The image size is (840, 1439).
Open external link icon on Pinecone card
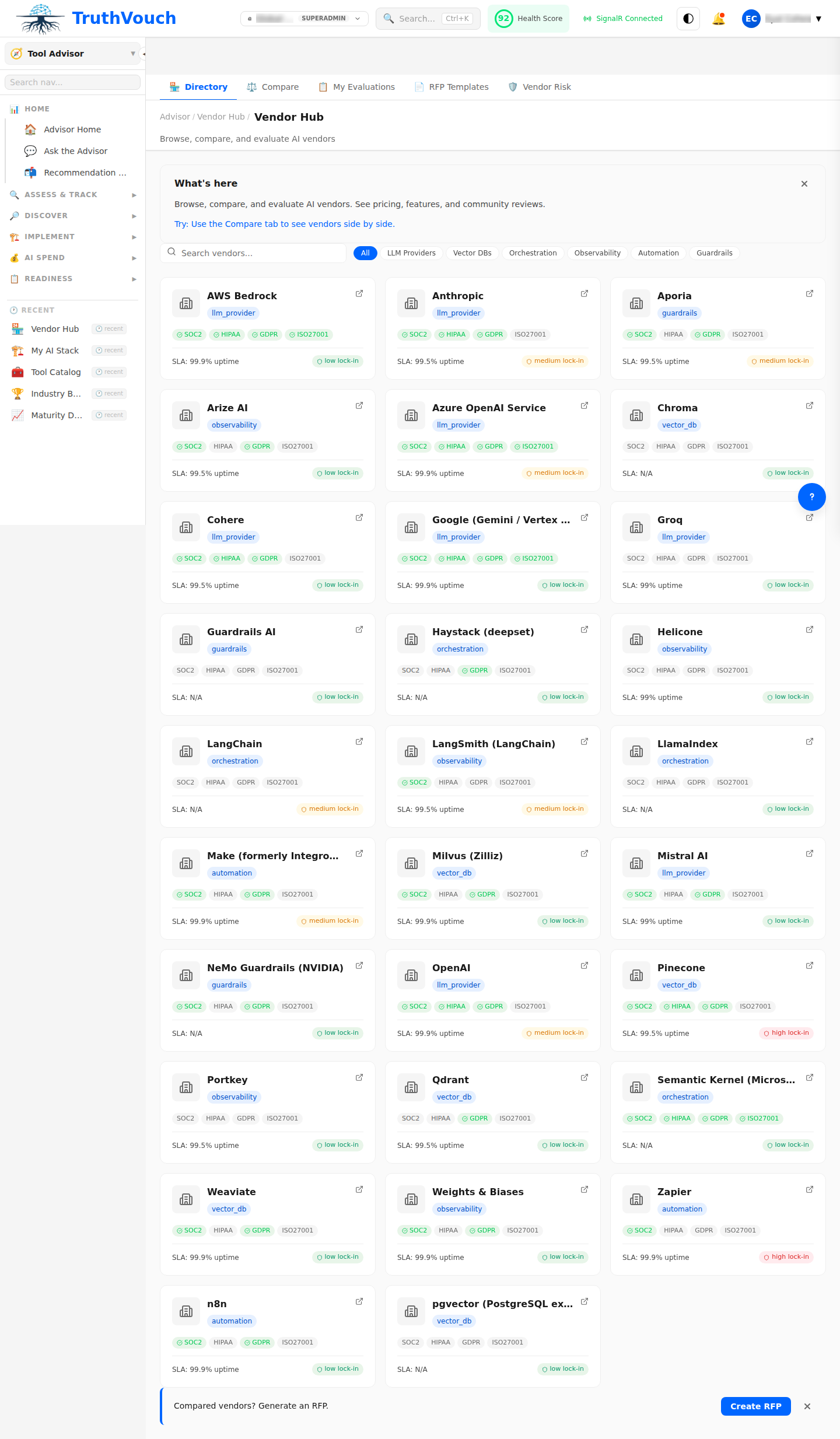(x=810, y=965)
